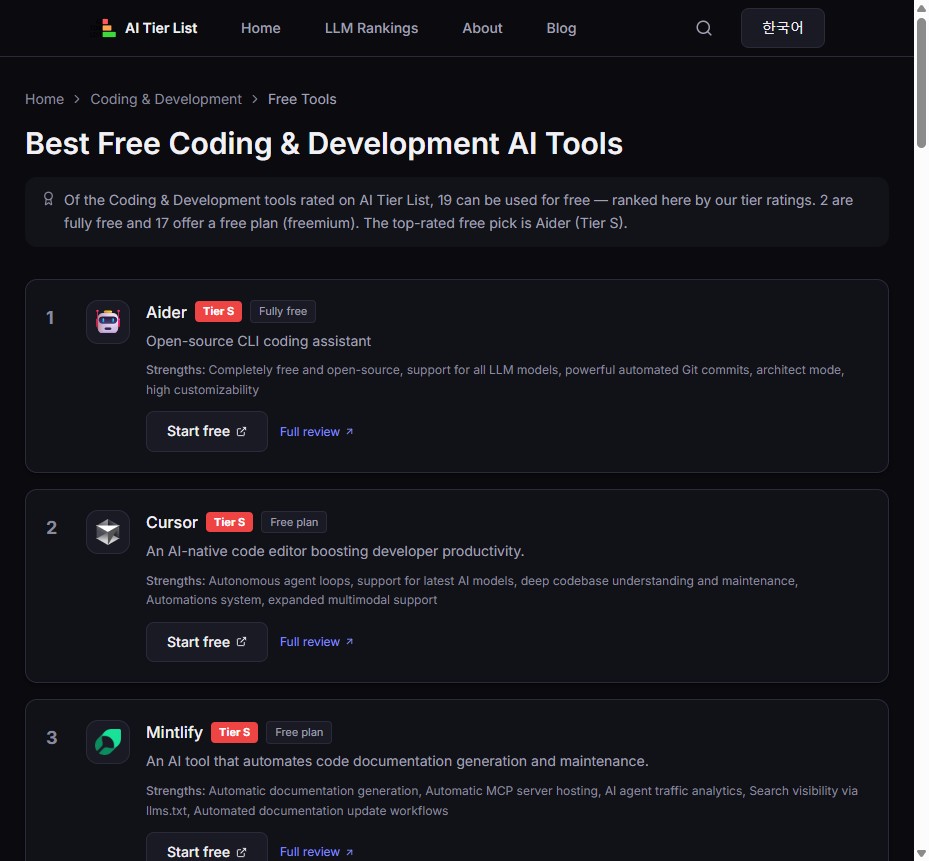This screenshot has width=929, height=861.
Task: Click the AI Tier List brand name
Action: pyautogui.click(x=161, y=28)
